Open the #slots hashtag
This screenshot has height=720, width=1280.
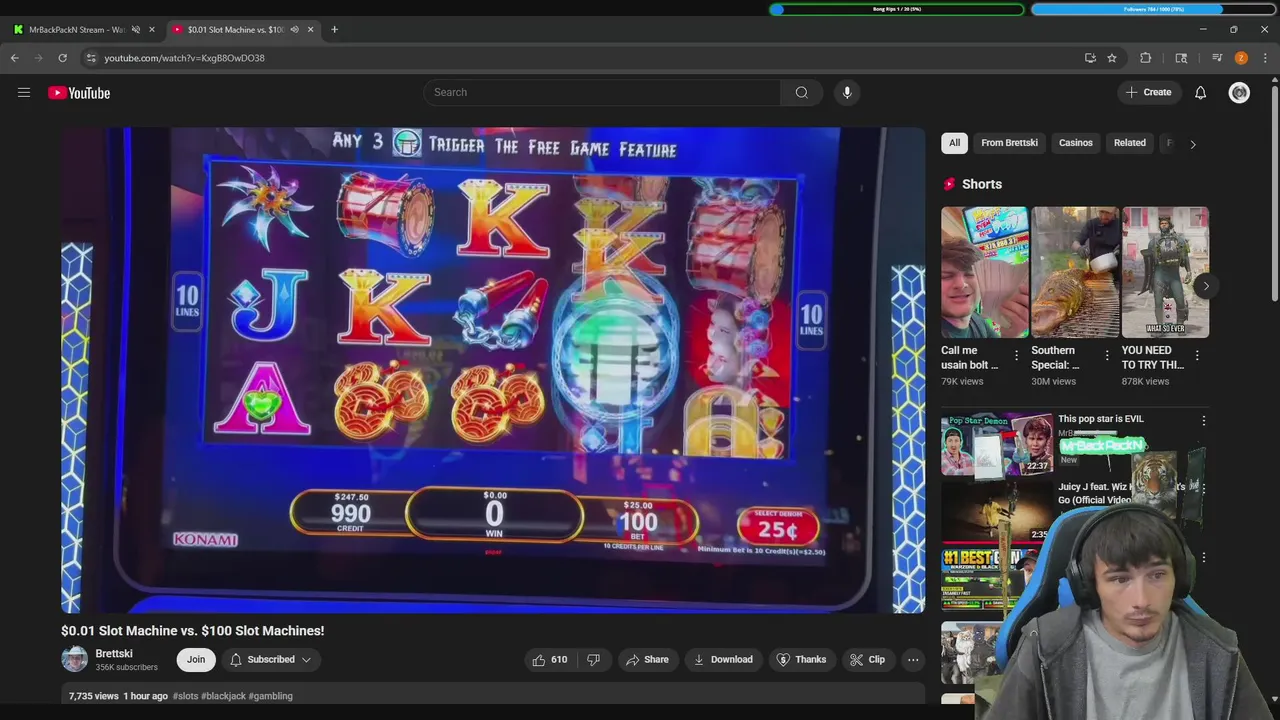pos(185,696)
